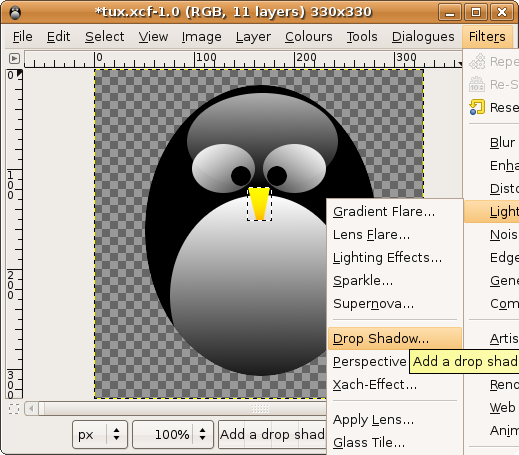Screen dimensions: 519x455
Task: Choose Gradient Flare filter
Action: (395, 212)
